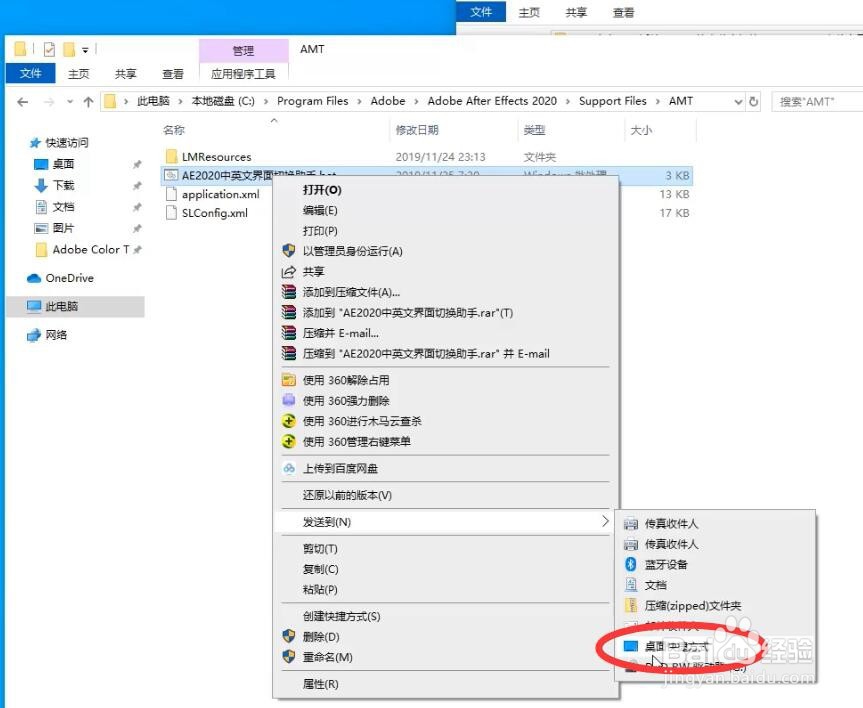The height and width of the screenshot is (708, 863).
Task: Click Program Files in breadcrumb path
Action: pyautogui.click(x=313, y=101)
